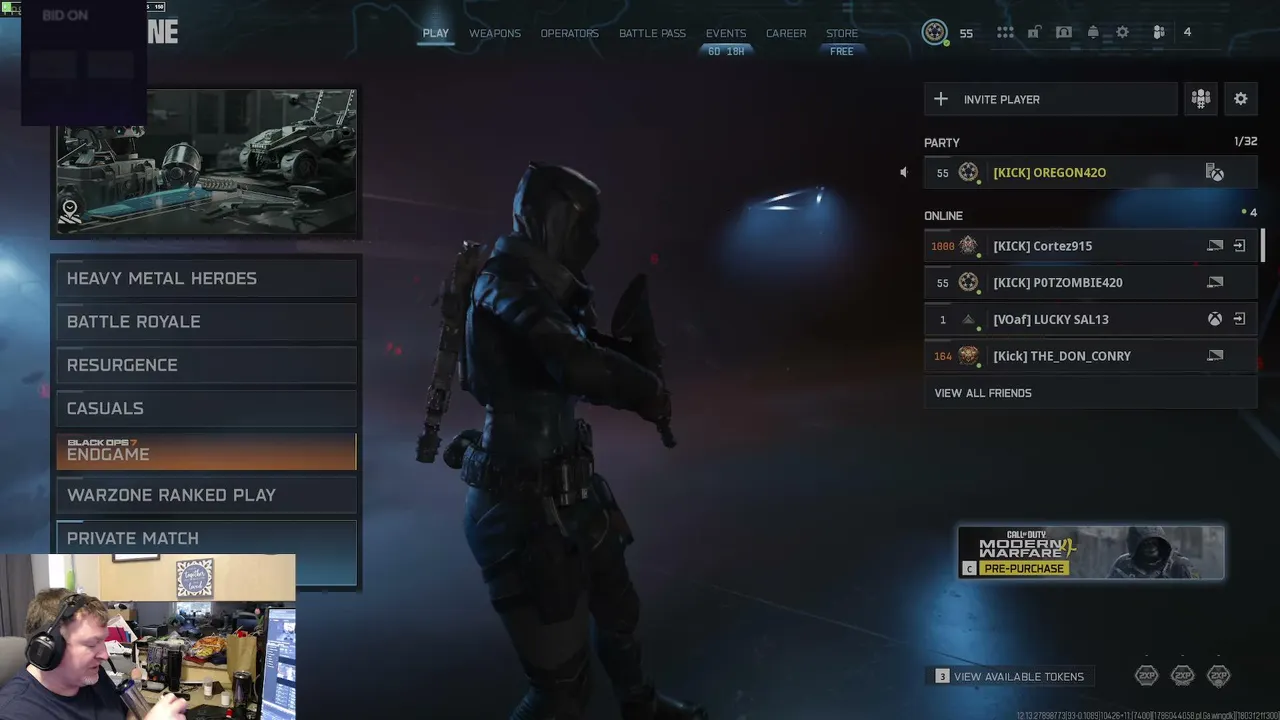Screen dimensions: 1280x720
Task: Open settings gear in the top bar
Action: pyautogui.click(x=1123, y=32)
